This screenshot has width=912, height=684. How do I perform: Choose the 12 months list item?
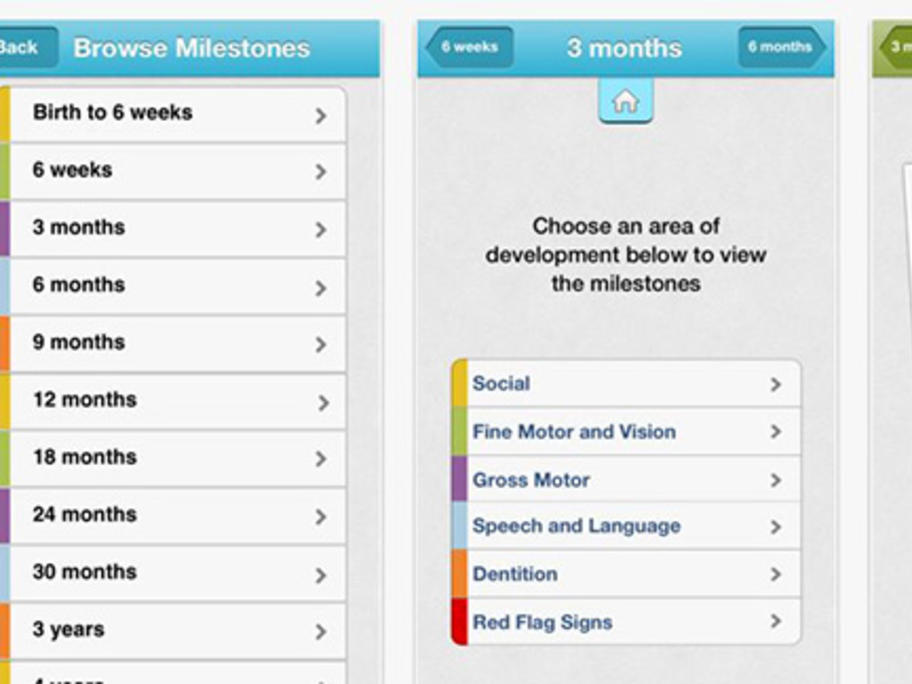click(173, 401)
